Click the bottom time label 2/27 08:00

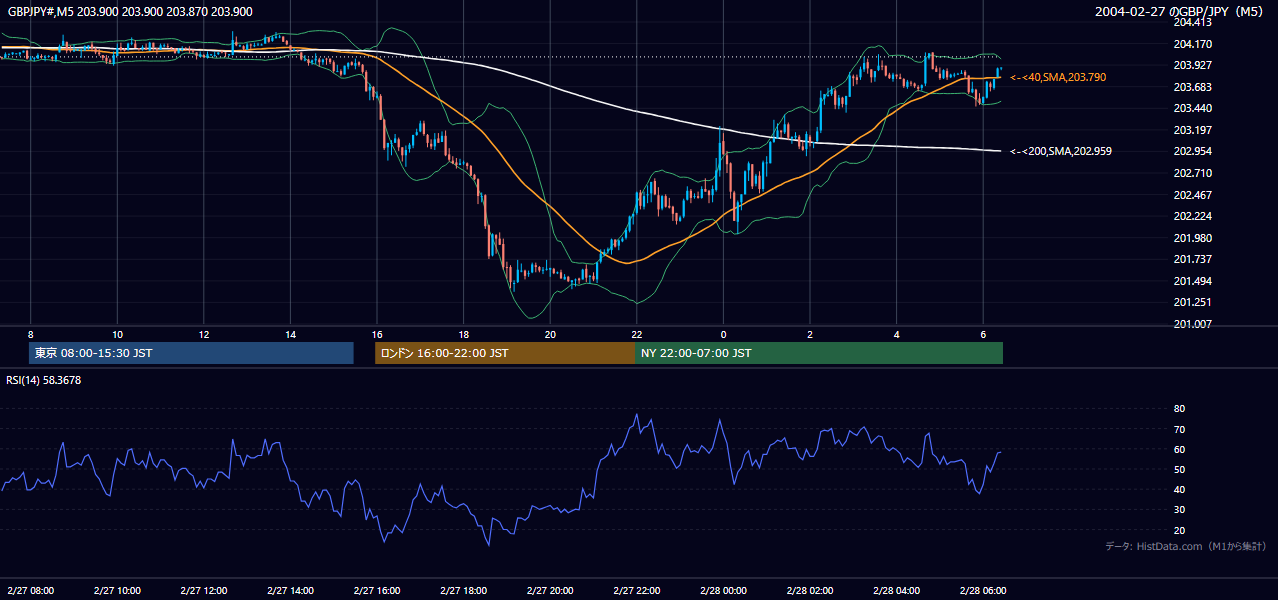30,590
